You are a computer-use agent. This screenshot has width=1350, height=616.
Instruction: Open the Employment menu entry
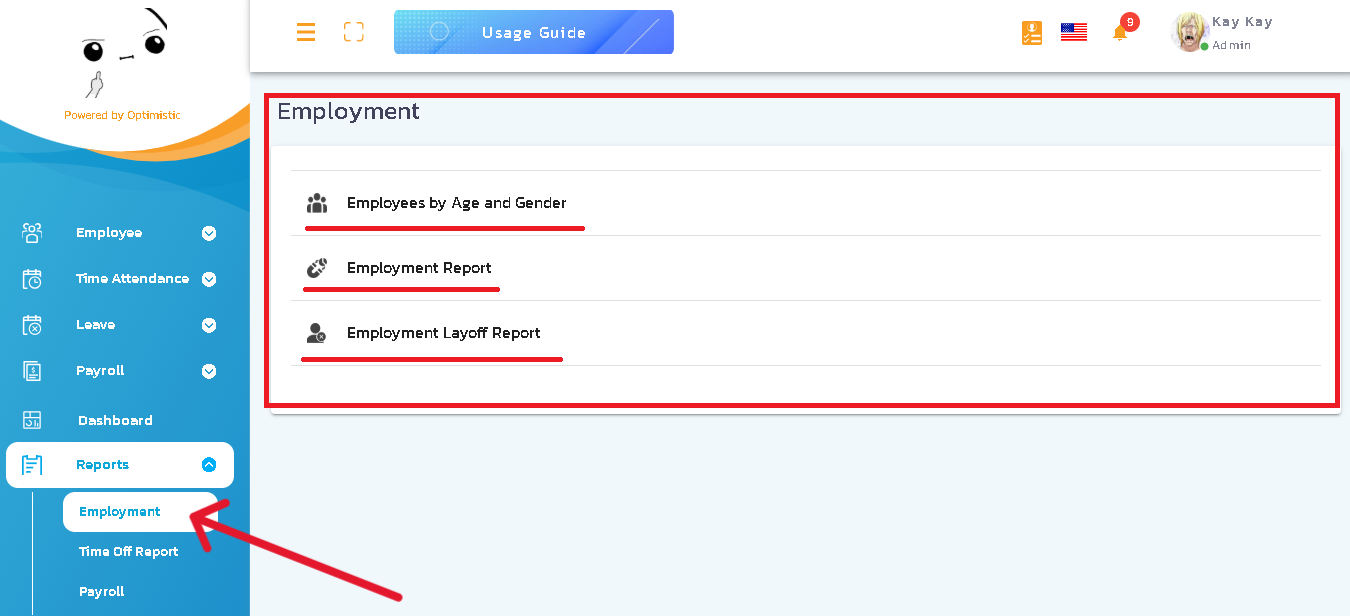point(119,511)
